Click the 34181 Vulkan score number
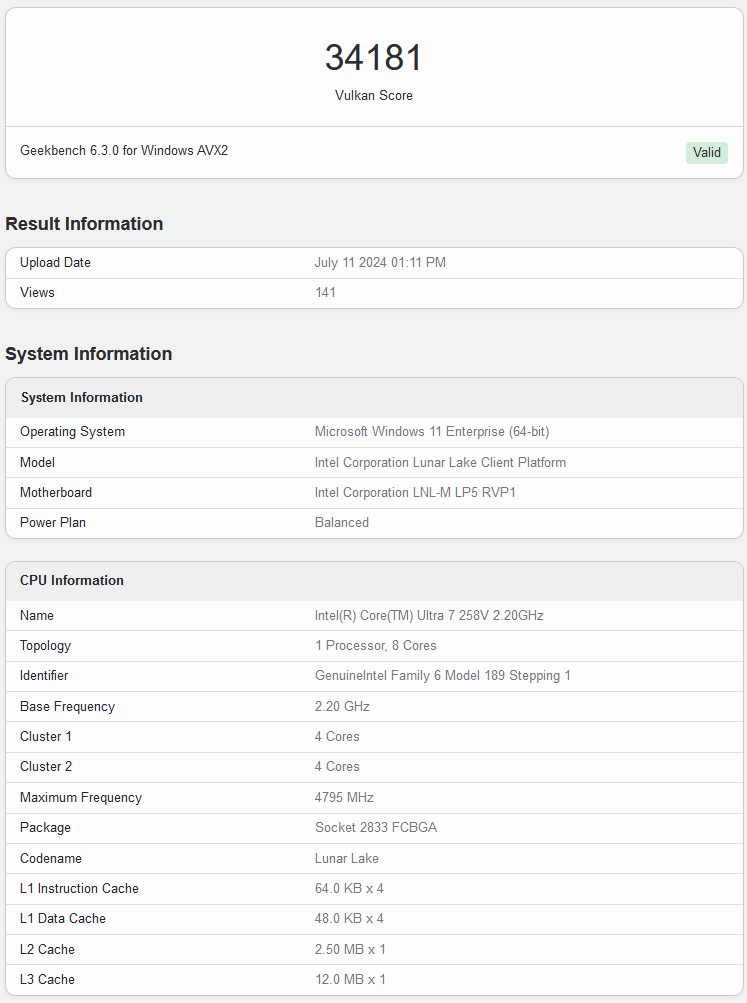 coord(373,58)
